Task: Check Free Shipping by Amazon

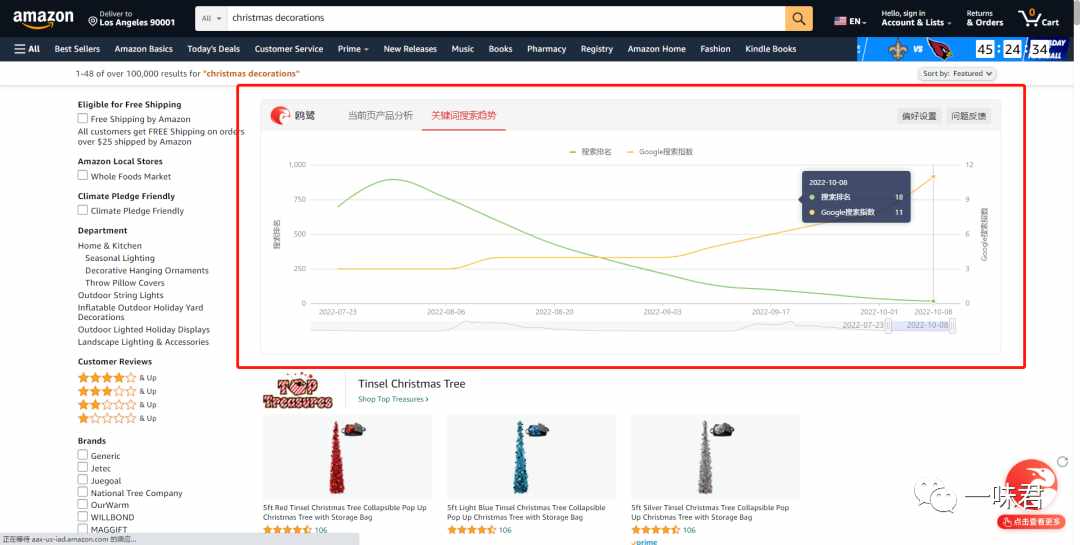Action: pos(83,119)
